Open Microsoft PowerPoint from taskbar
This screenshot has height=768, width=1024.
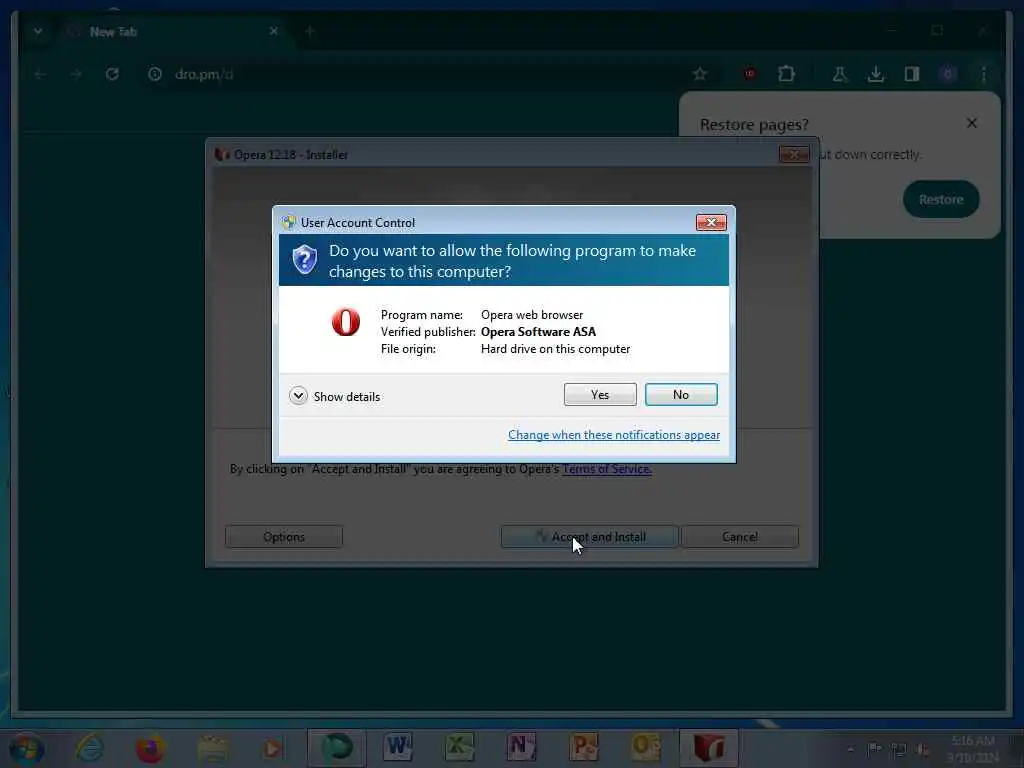click(x=584, y=748)
